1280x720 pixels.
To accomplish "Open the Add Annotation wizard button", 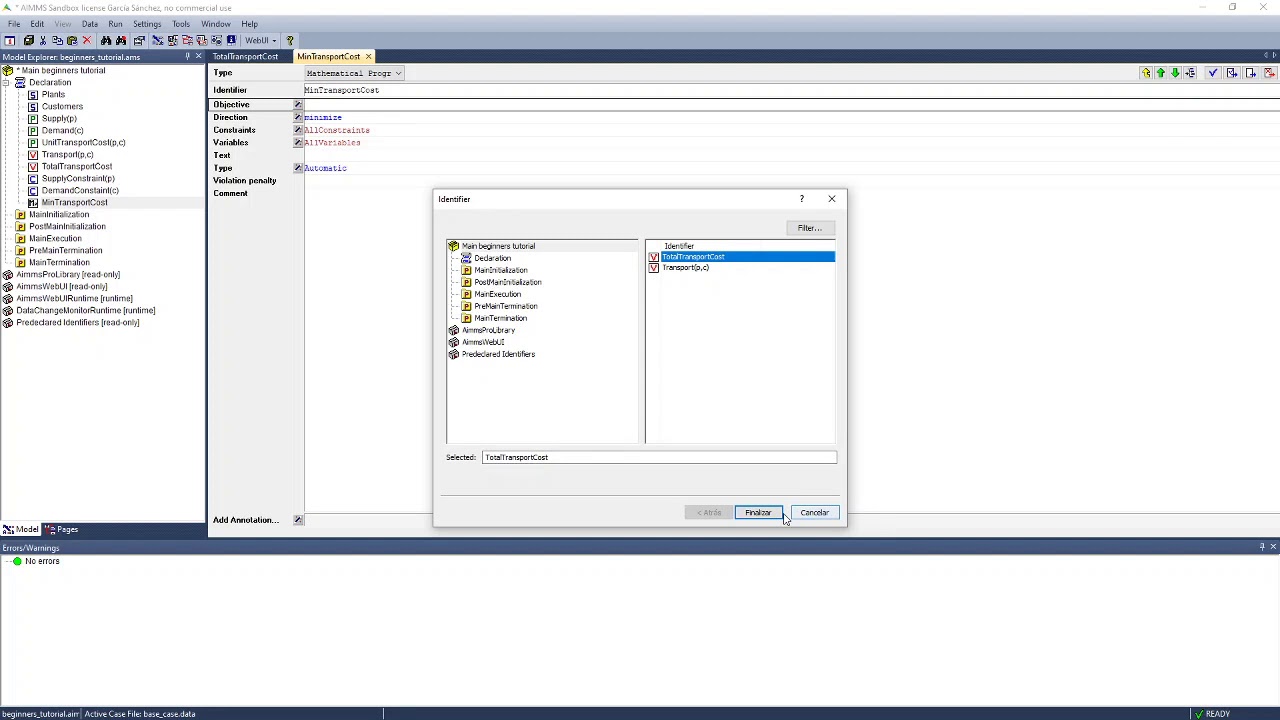I will pos(297,520).
